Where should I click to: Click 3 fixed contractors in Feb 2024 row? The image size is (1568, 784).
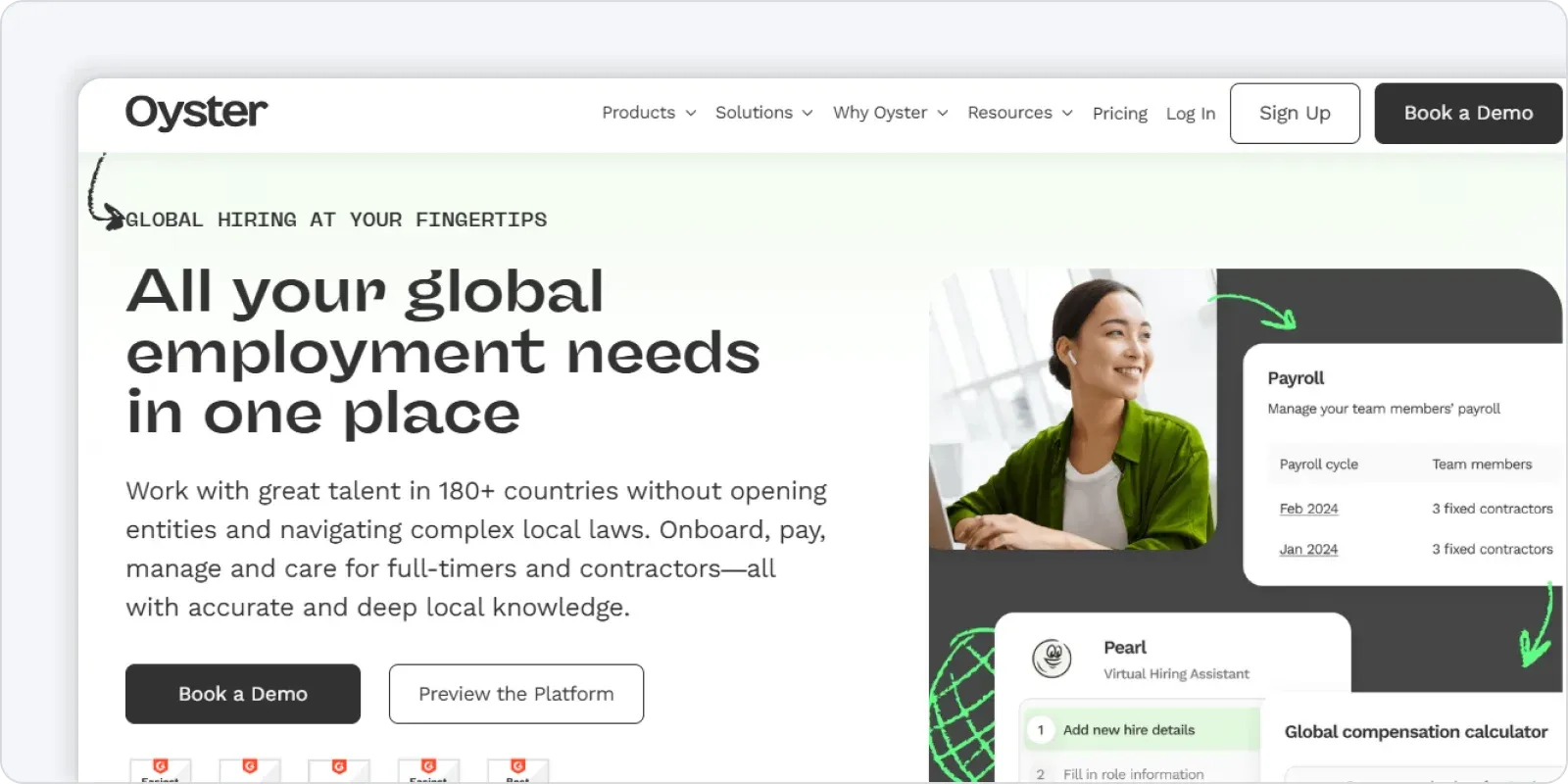click(x=1493, y=509)
